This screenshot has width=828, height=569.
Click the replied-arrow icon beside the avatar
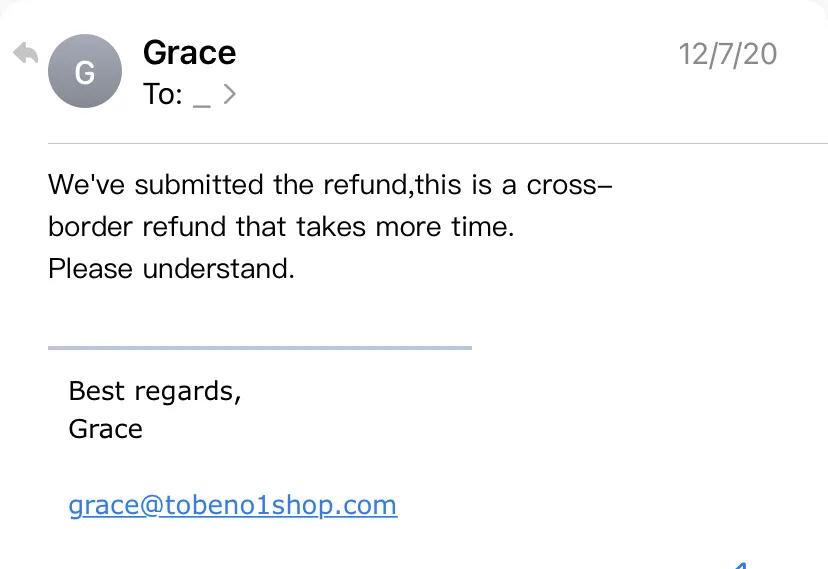tap(25, 53)
